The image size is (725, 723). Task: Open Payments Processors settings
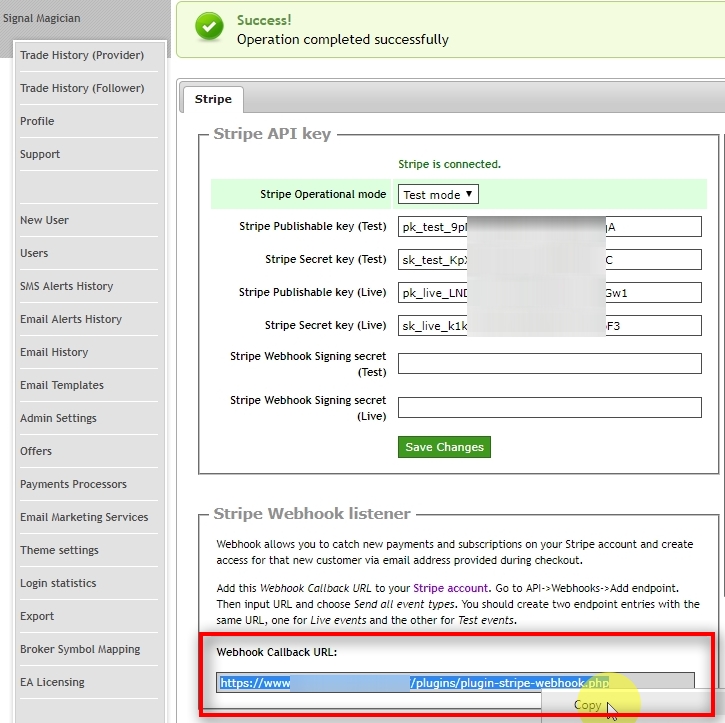(73, 484)
